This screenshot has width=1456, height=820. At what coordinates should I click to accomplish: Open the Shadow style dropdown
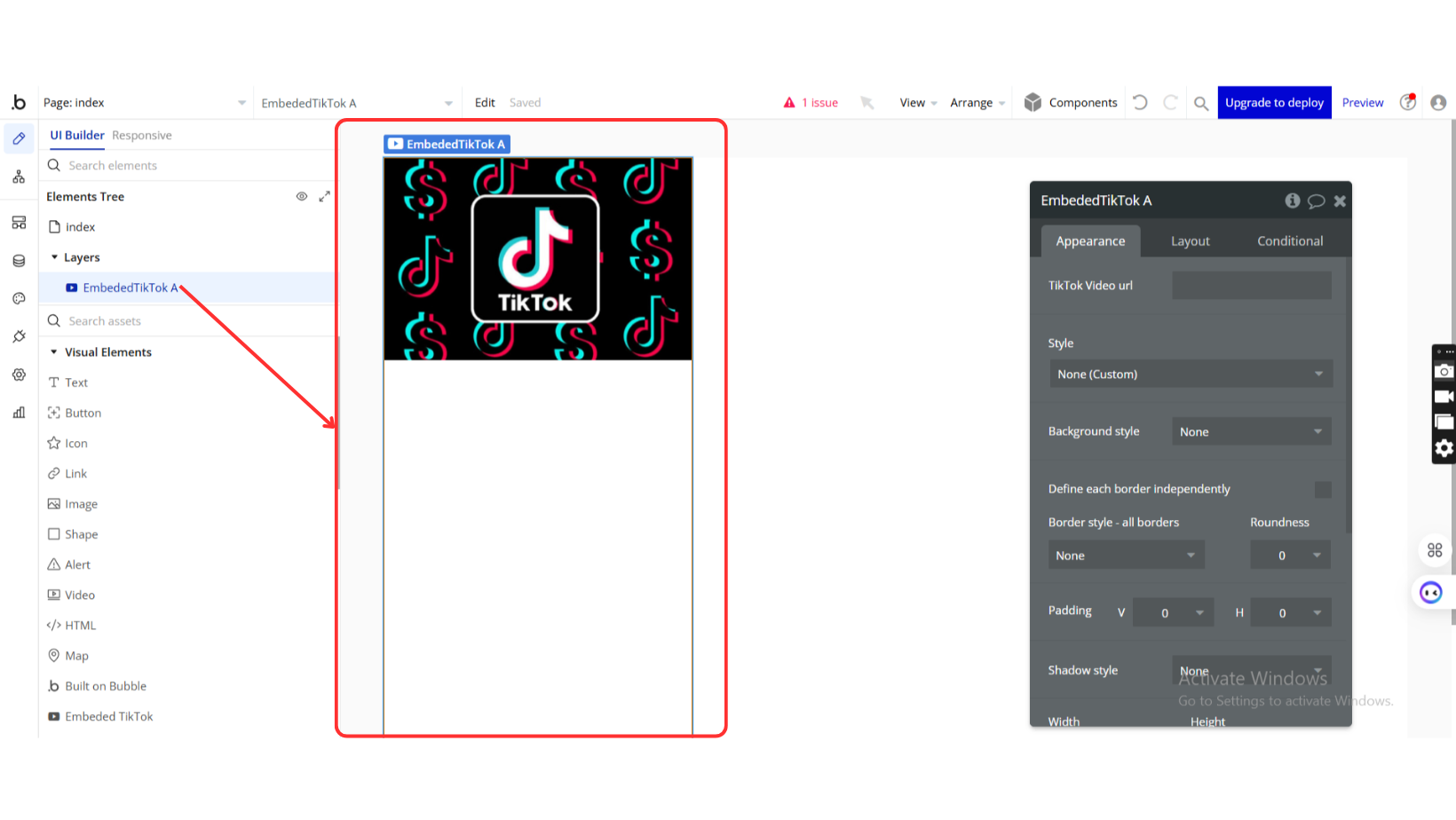[x=1252, y=670]
